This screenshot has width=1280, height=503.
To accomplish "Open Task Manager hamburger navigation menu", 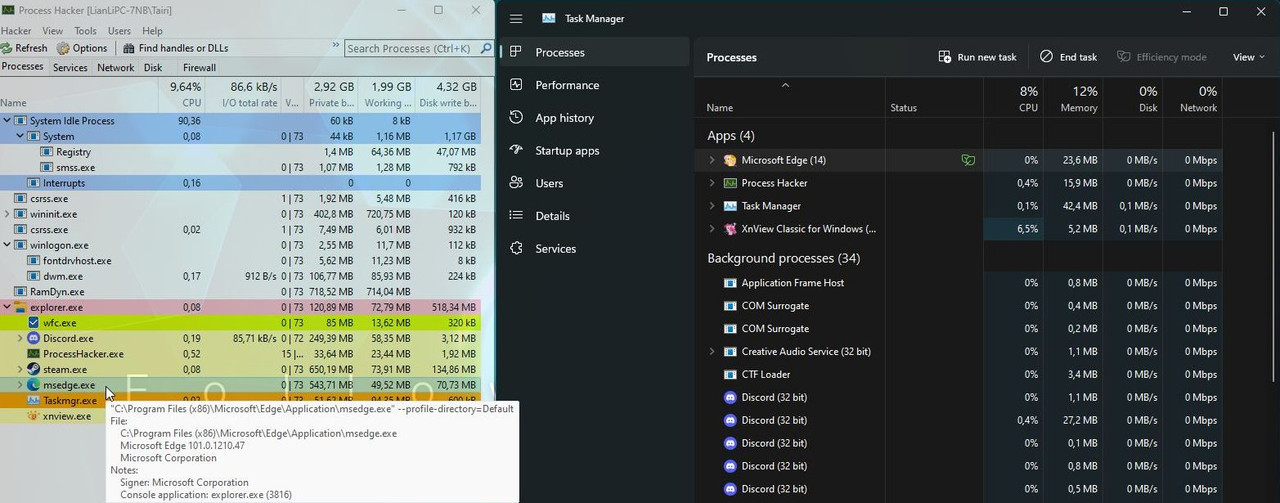I will (x=516, y=18).
